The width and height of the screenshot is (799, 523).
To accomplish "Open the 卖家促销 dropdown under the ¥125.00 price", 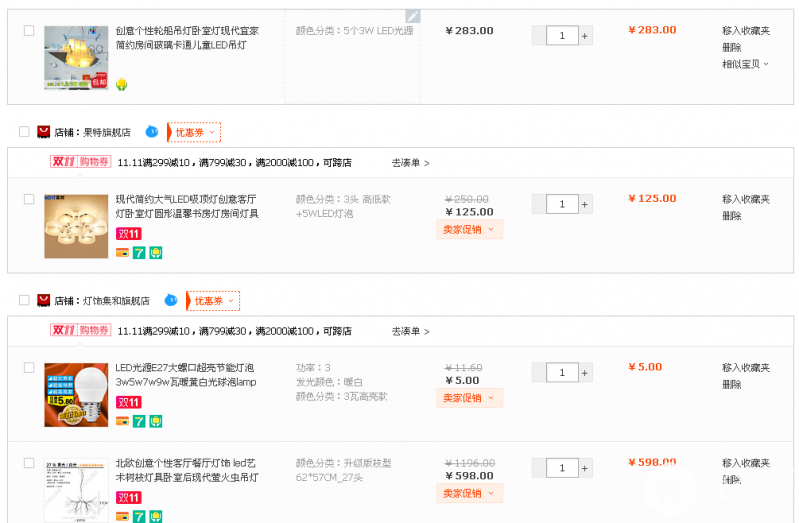I will 469,230.
